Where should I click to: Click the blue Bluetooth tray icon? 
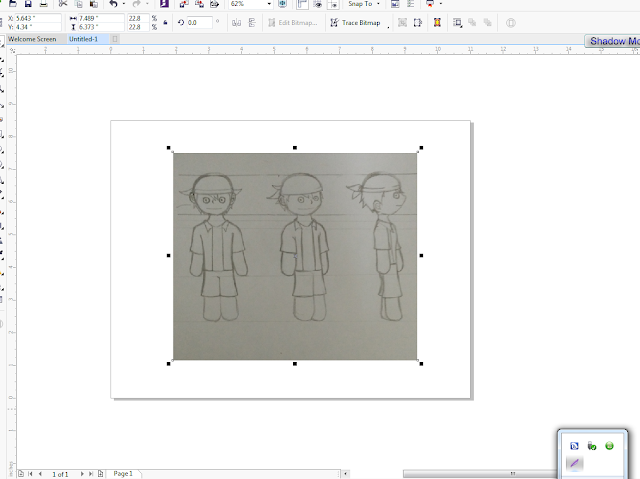(574, 446)
